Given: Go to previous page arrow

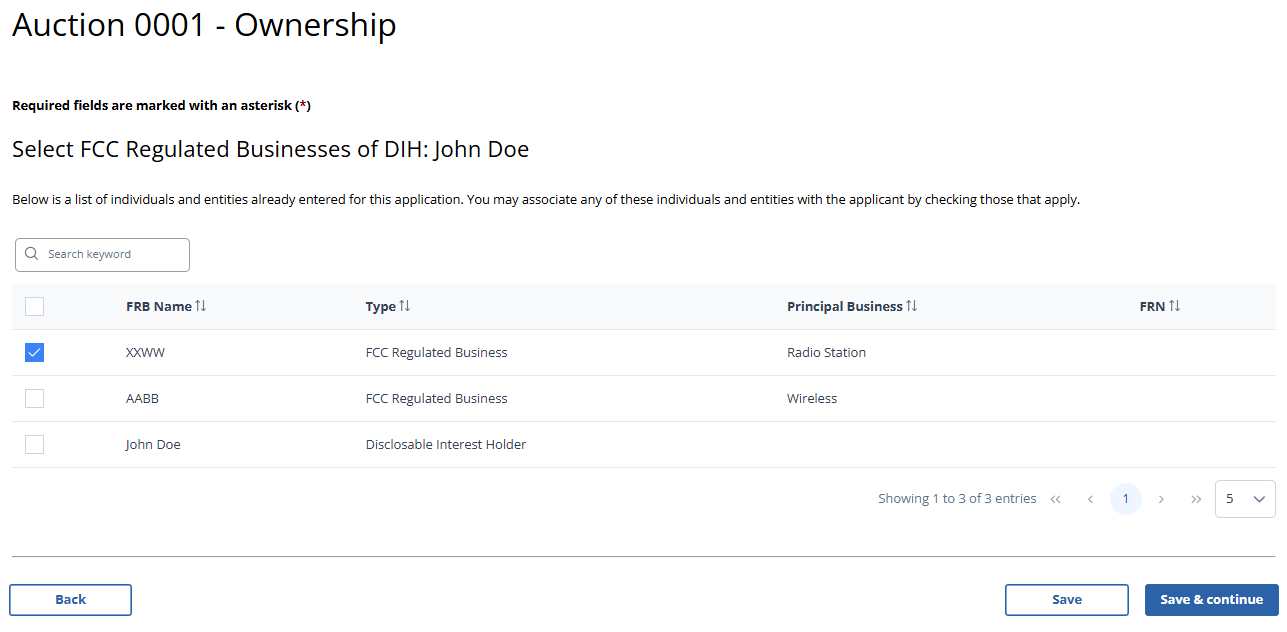Looking at the screenshot, I should click(1090, 499).
